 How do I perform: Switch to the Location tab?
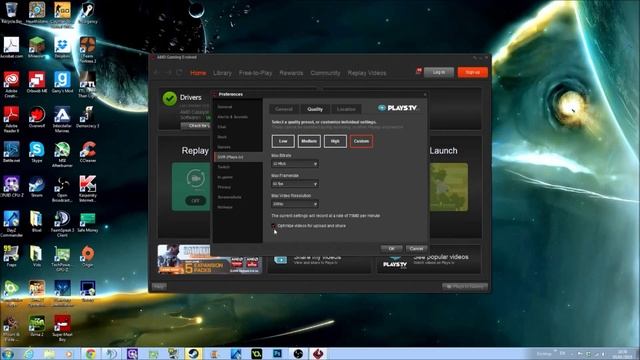click(x=346, y=109)
